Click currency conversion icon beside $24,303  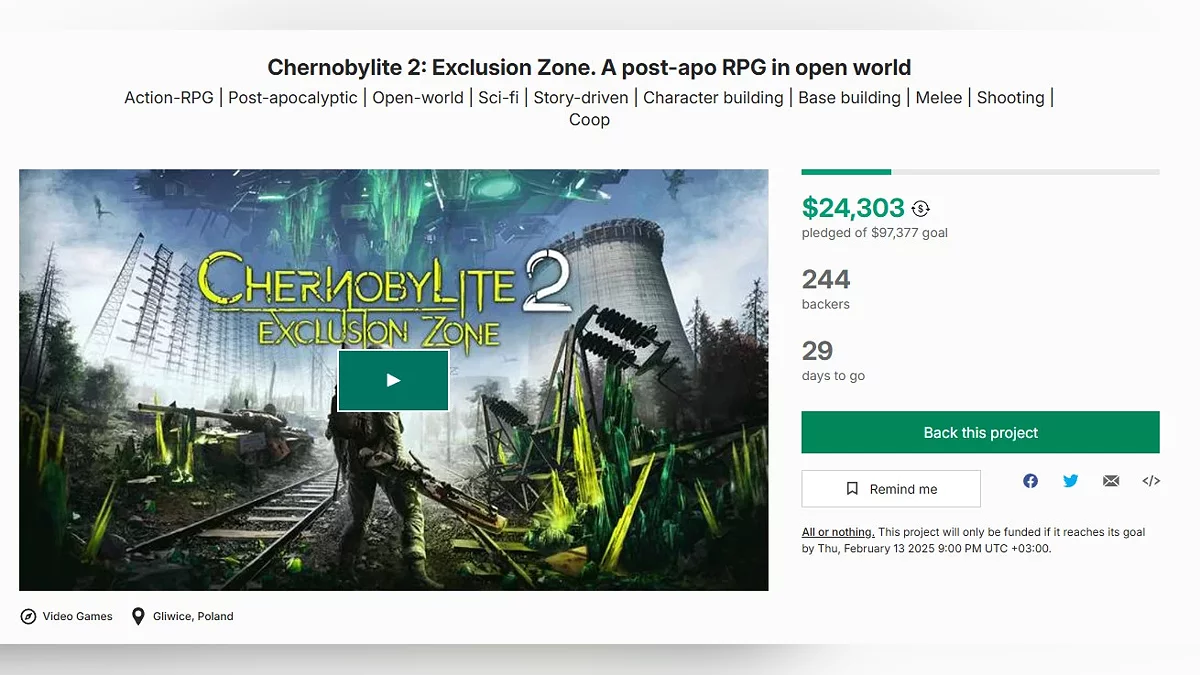[921, 208]
